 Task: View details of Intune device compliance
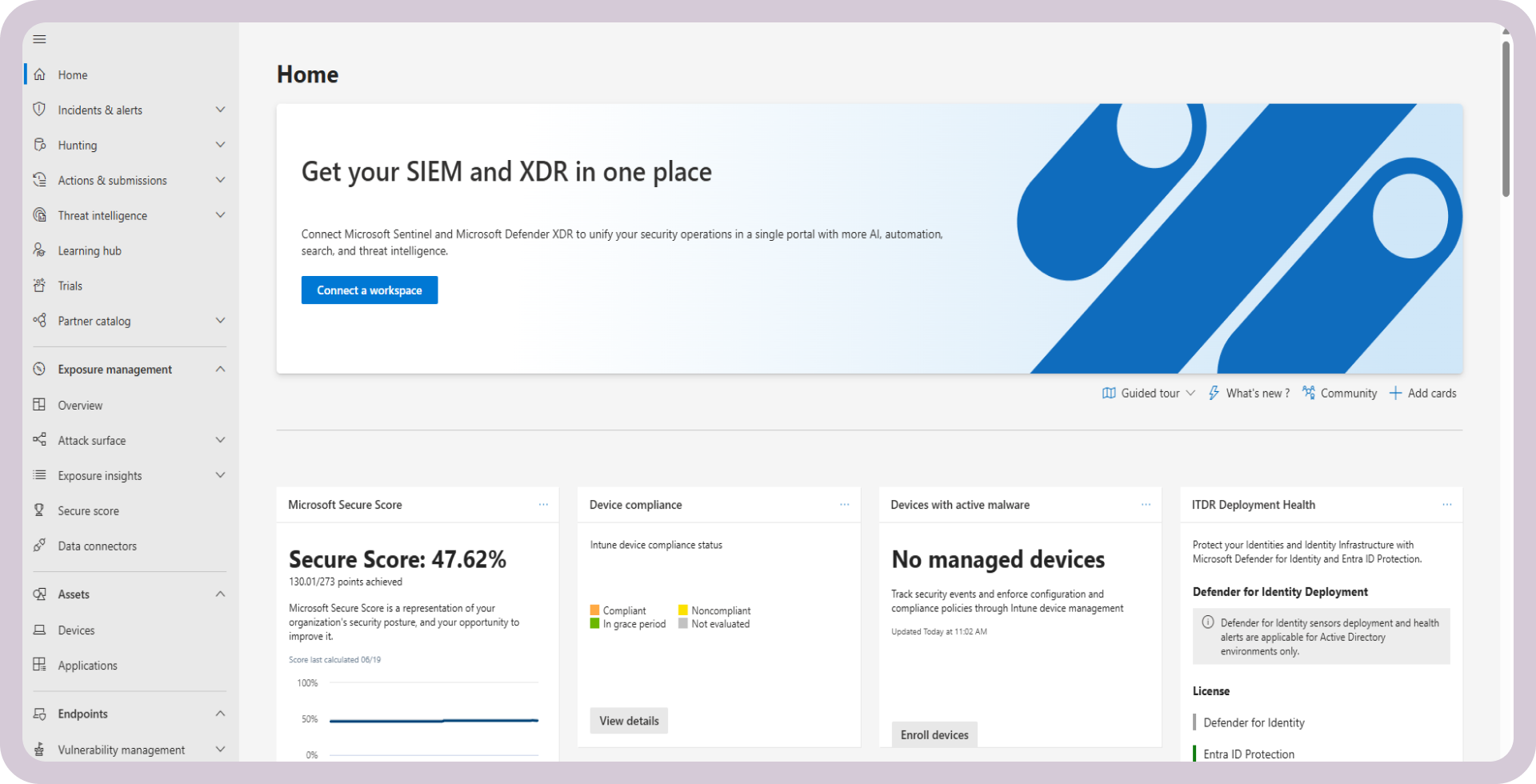628,720
